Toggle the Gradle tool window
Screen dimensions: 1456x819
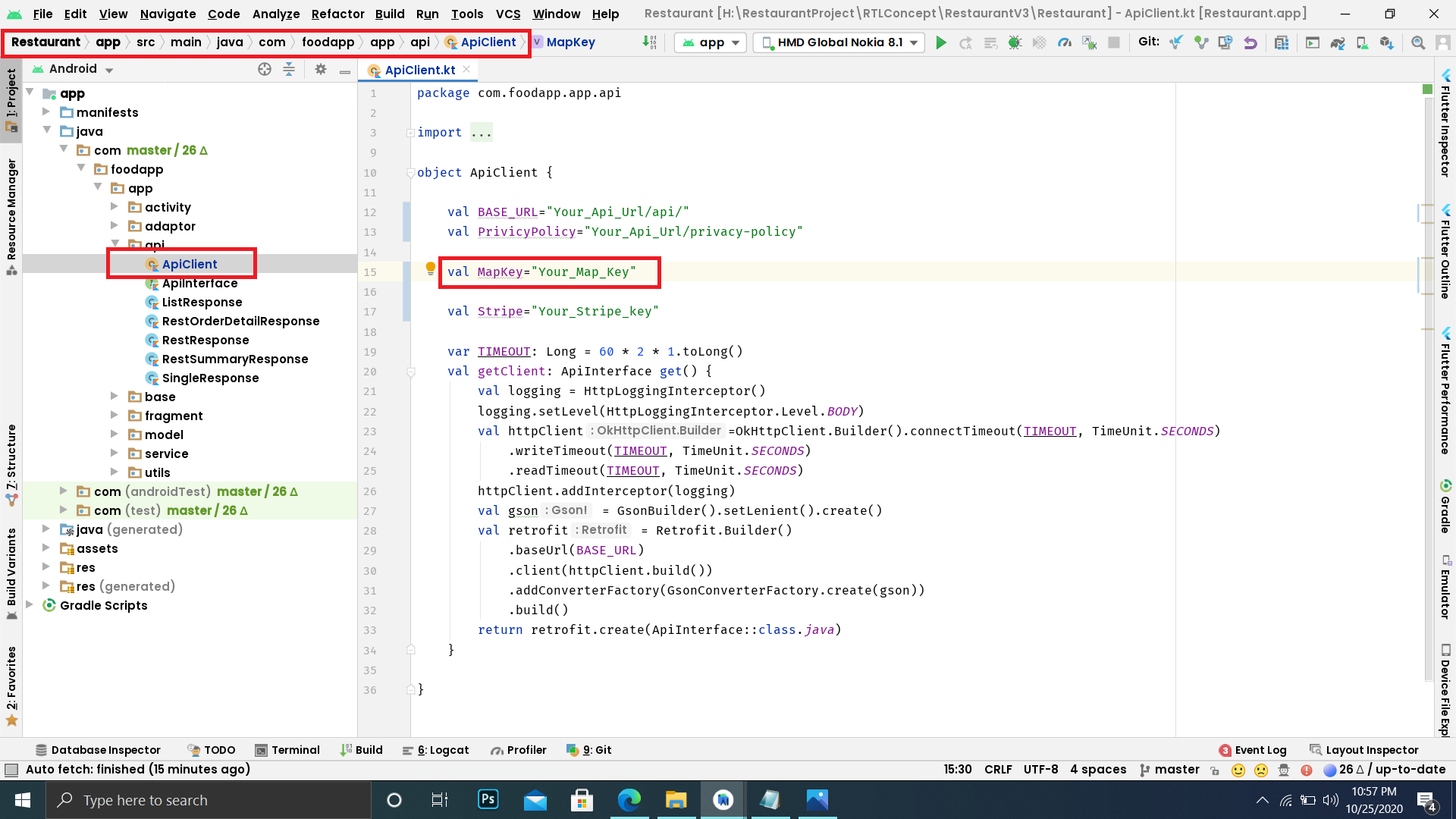[1445, 507]
